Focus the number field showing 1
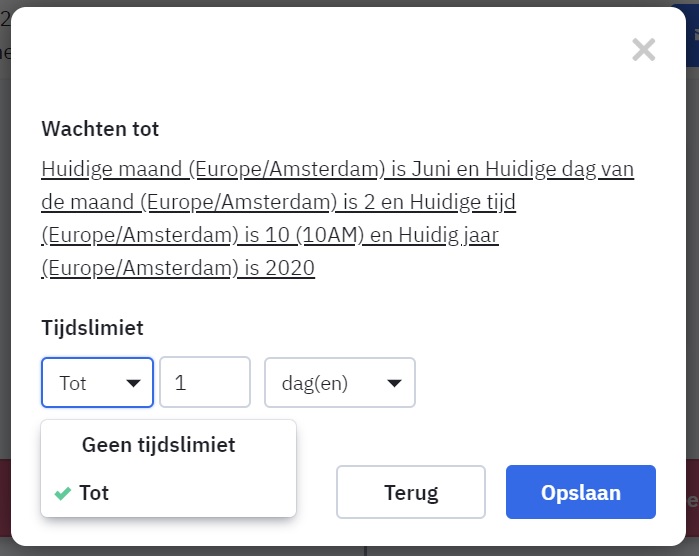 click(x=204, y=383)
